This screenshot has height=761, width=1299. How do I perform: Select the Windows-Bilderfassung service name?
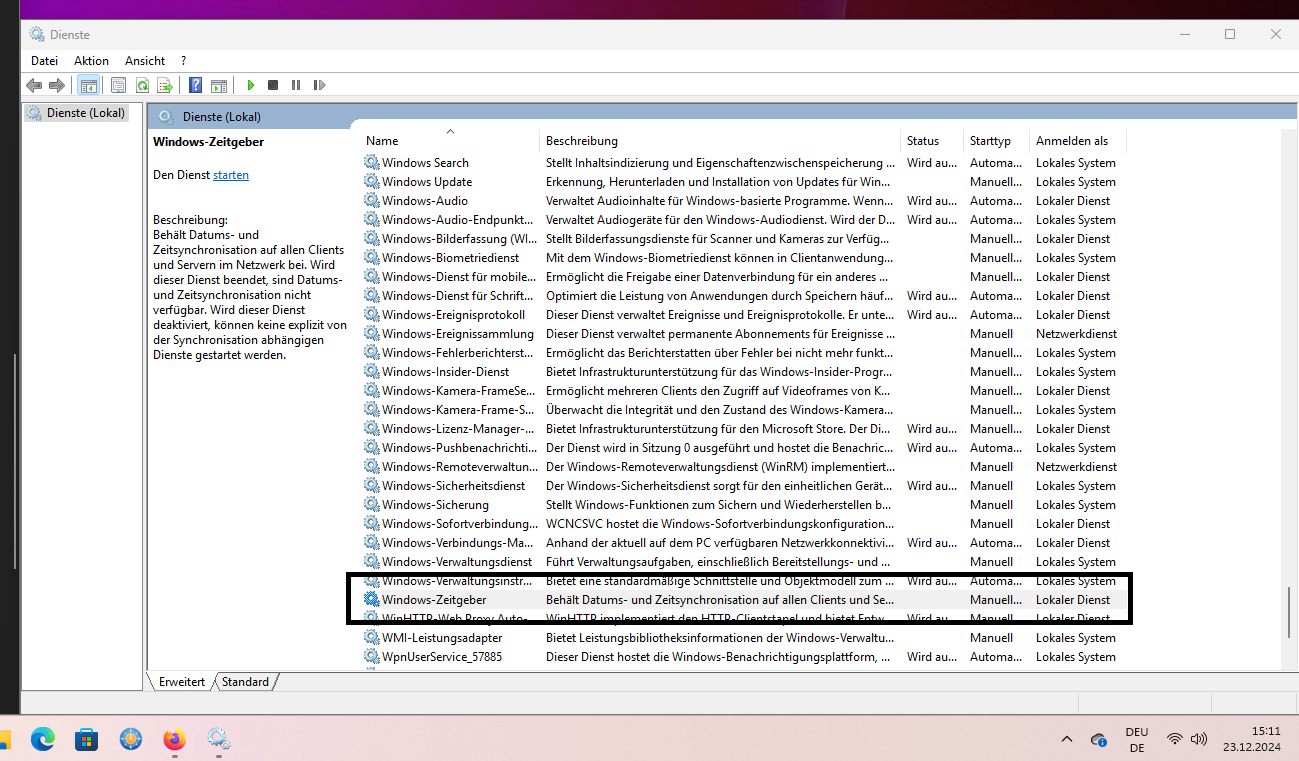[459, 239]
